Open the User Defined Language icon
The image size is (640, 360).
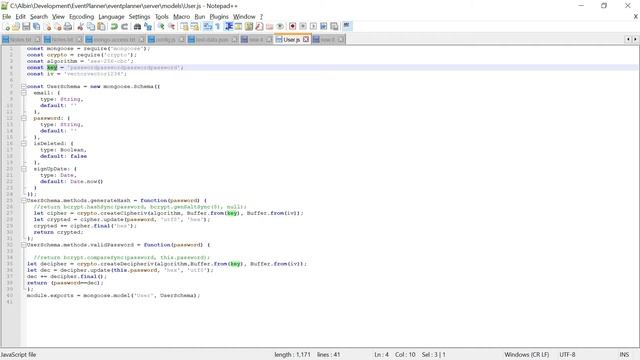[238, 27]
